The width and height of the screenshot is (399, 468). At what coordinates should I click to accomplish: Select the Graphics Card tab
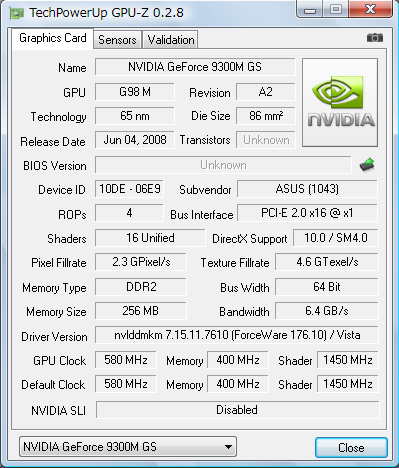coord(53,38)
